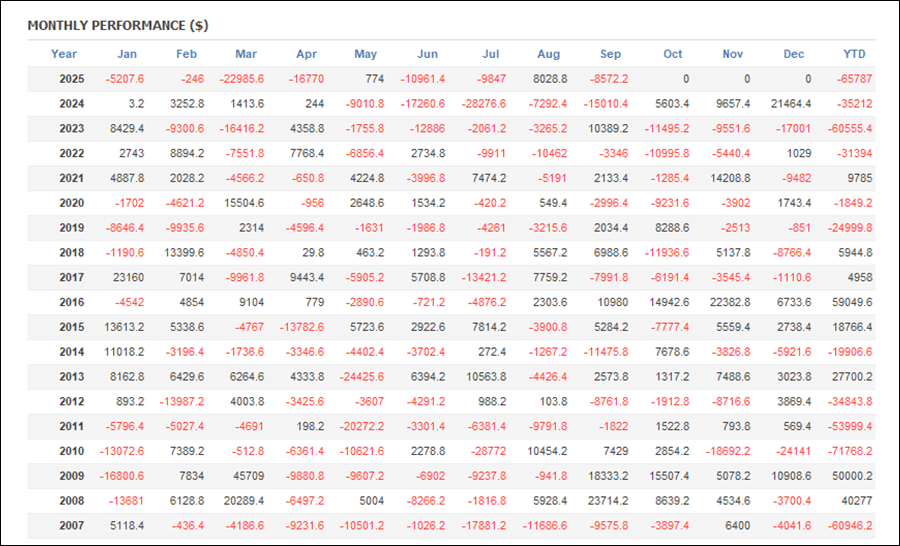Click the 2016 year row label
900x546 pixels.
click(x=71, y=303)
